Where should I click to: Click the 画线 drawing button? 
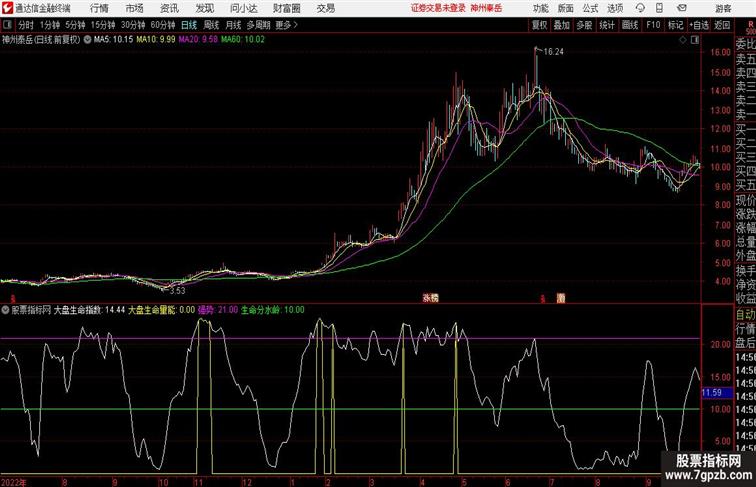630,25
